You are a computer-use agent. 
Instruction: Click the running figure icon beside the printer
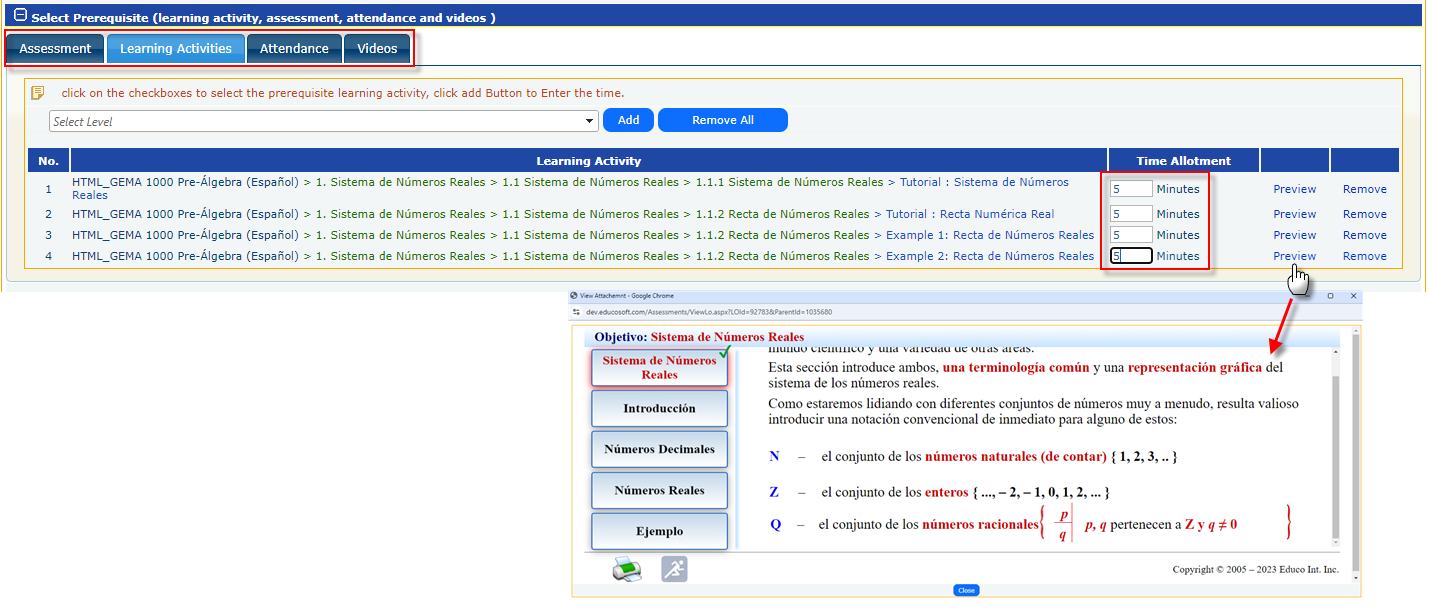tap(674, 569)
